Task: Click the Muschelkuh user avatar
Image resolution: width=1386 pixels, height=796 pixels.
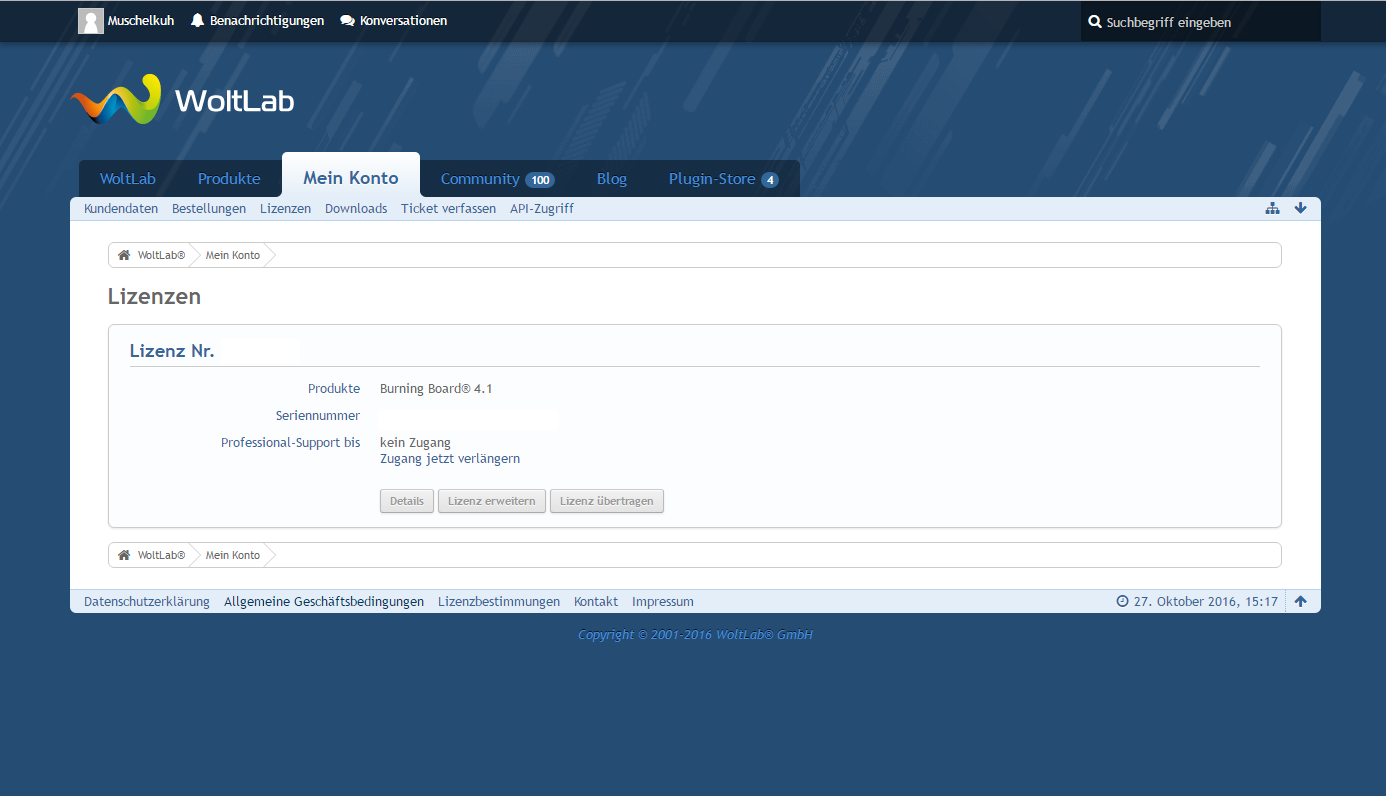Action: pyautogui.click(x=91, y=21)
